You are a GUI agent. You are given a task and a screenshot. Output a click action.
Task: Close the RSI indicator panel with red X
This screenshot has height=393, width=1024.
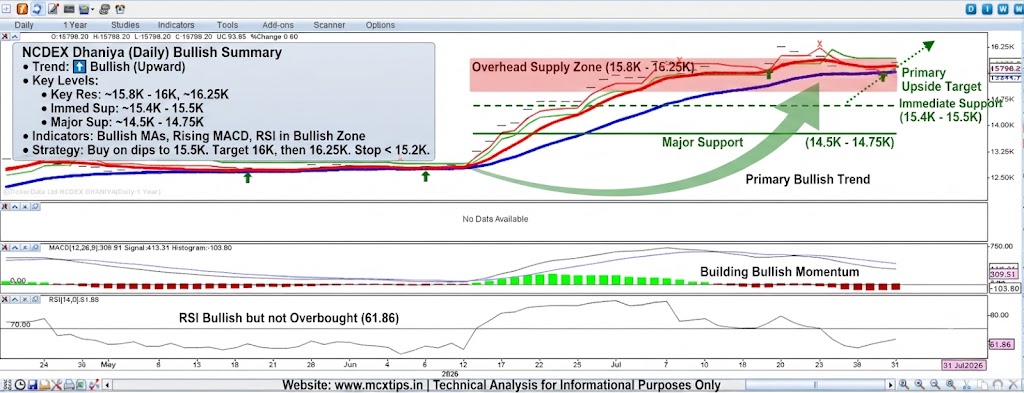coord(5,300)
